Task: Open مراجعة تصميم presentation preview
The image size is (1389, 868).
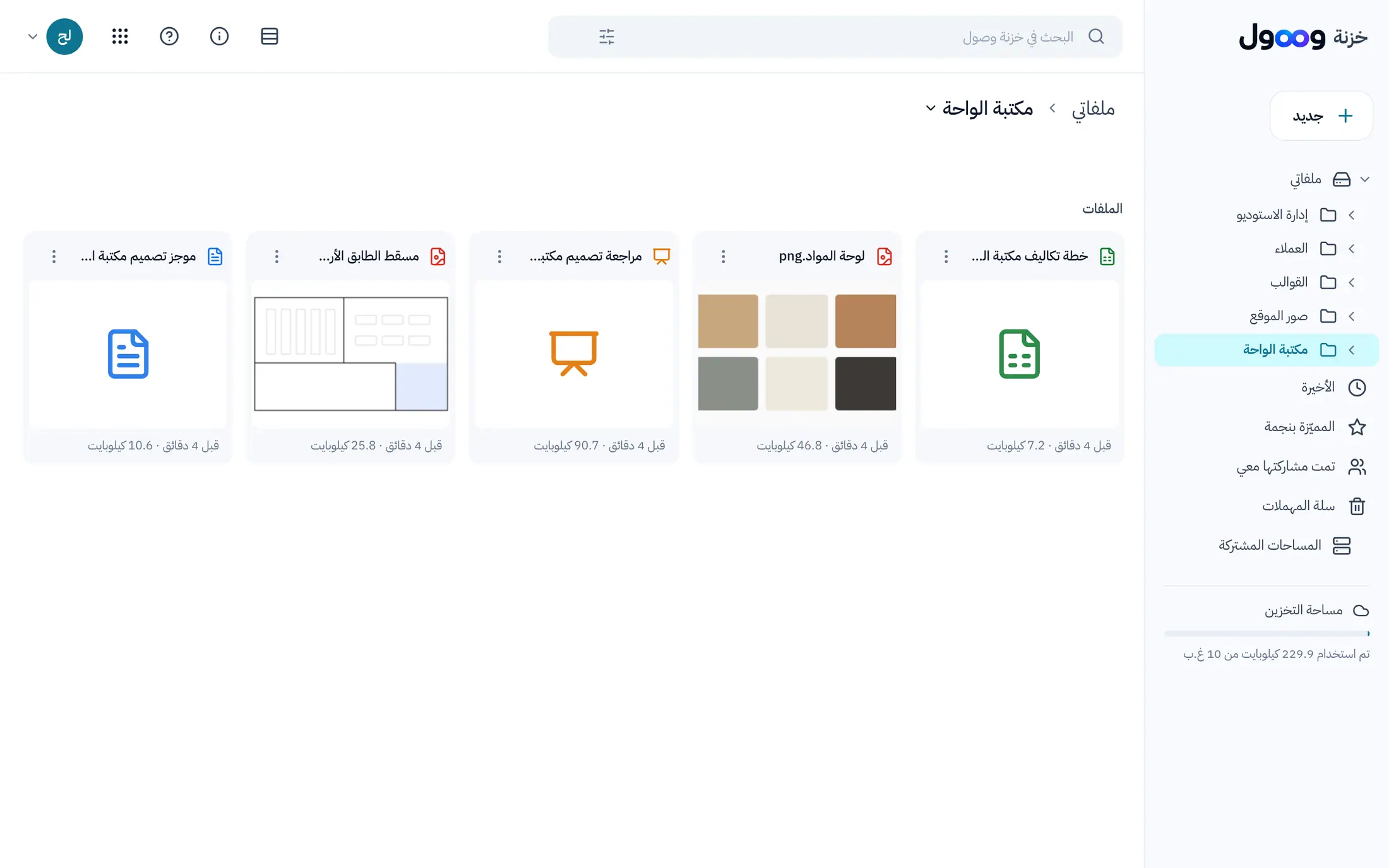Action: pos(574,353)
